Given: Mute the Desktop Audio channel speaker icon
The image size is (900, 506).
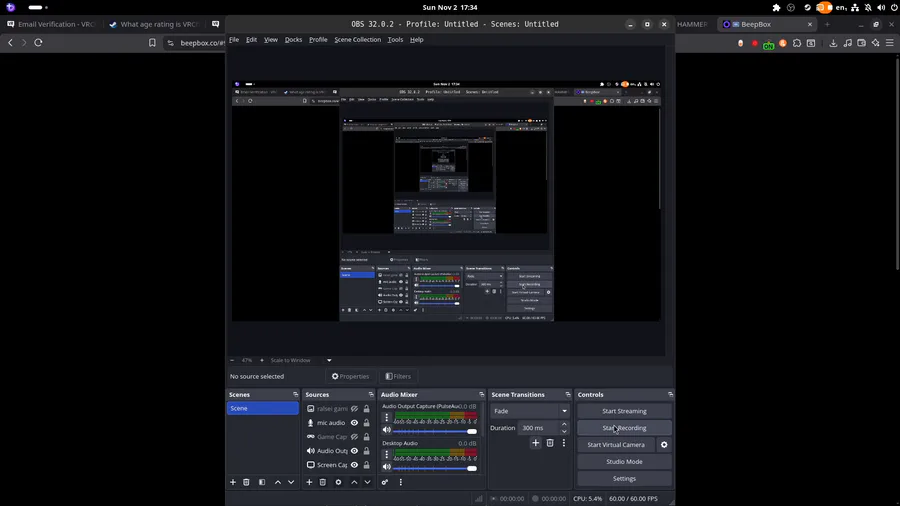Looking at the screenshot, I should [387, 467].
